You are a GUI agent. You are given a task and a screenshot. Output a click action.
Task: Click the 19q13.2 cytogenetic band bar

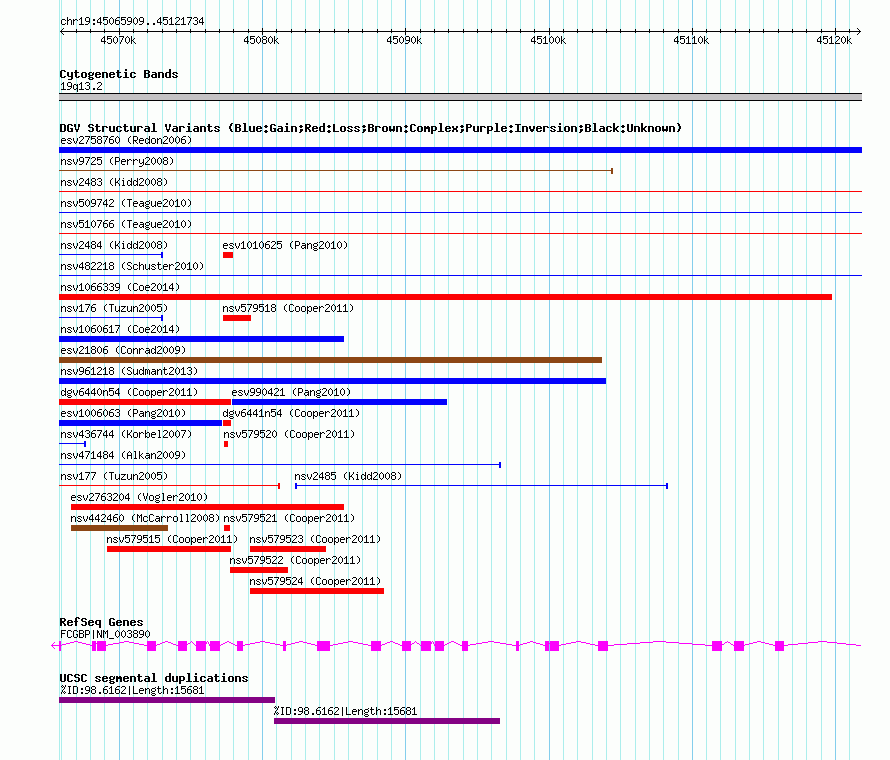[460, 97]
